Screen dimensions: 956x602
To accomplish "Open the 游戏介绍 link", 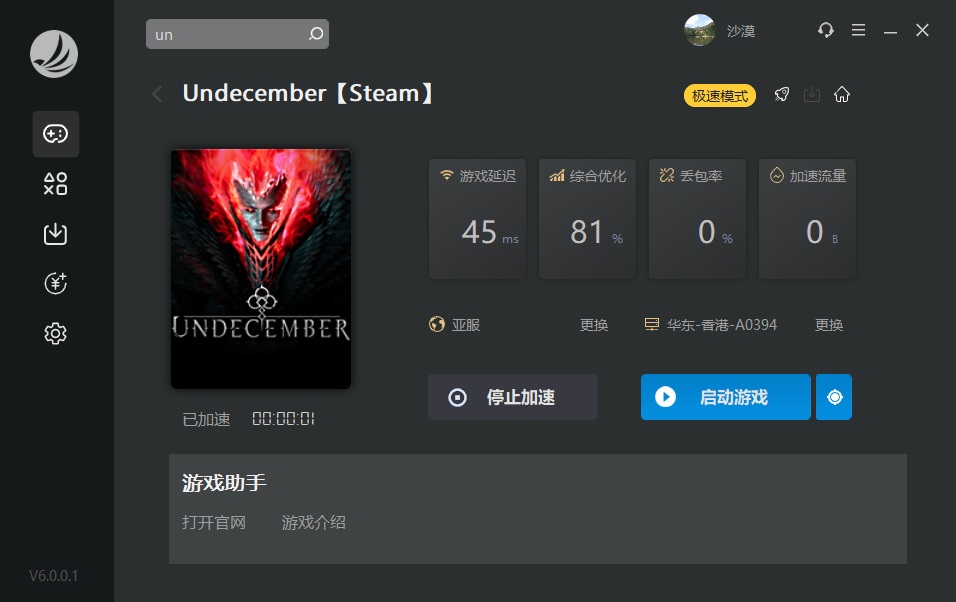I will 313,523.
